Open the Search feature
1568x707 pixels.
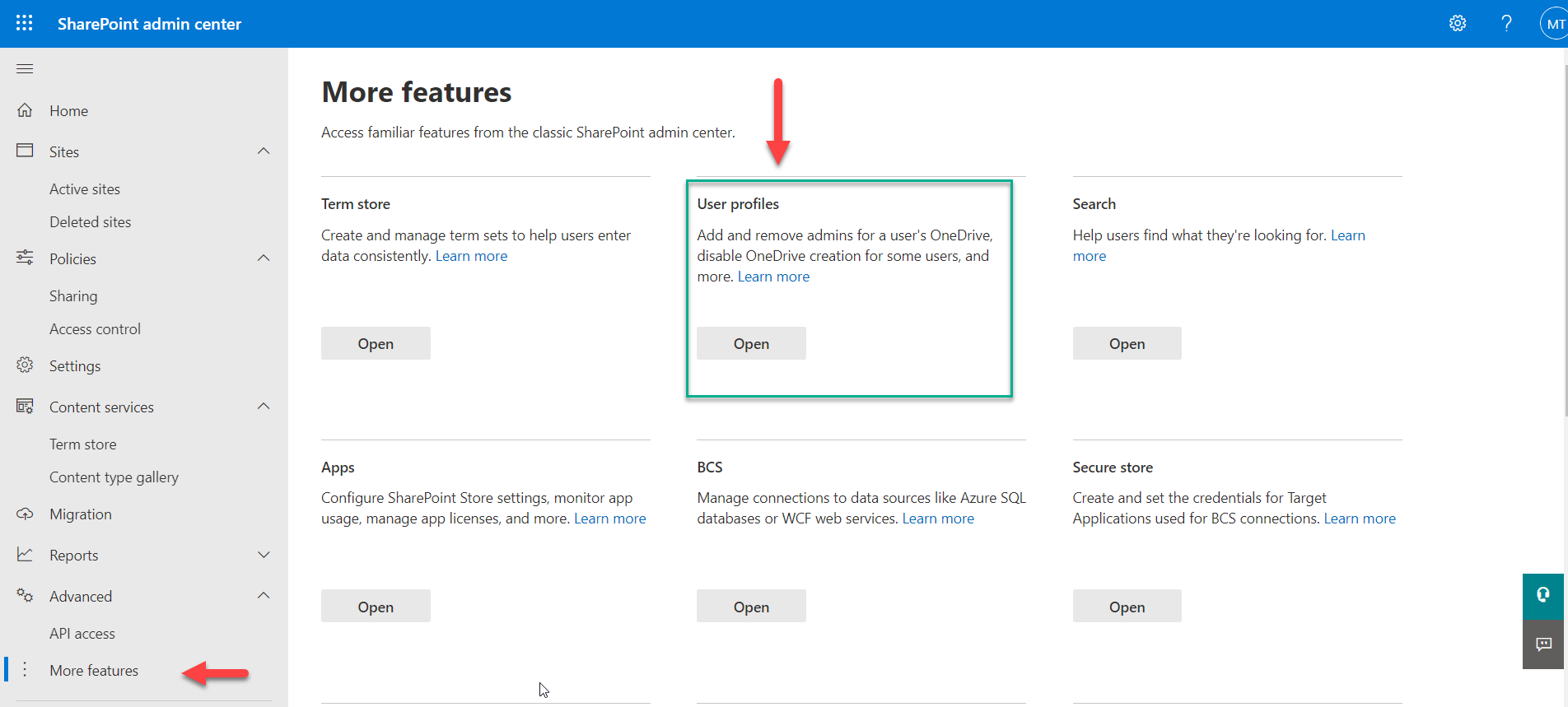click(x=1127, y=343)
